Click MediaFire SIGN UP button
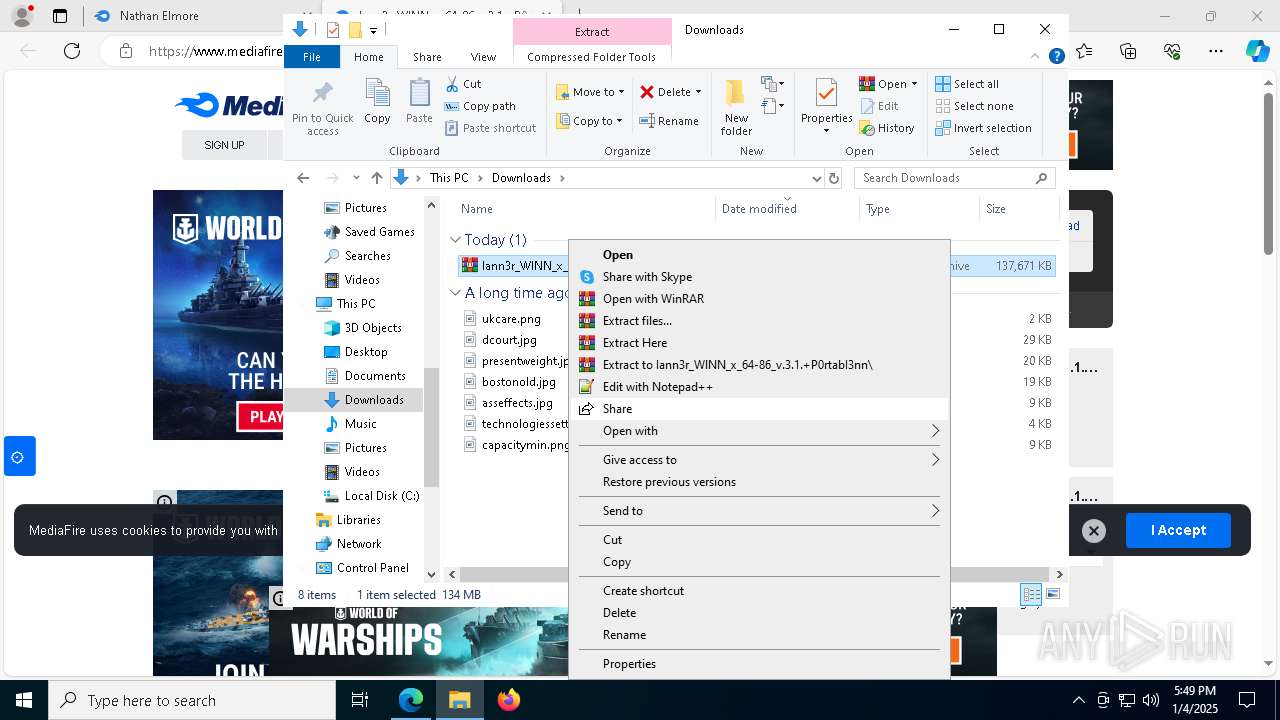This screenshot has height=720, width=1280. coord(224,145)
